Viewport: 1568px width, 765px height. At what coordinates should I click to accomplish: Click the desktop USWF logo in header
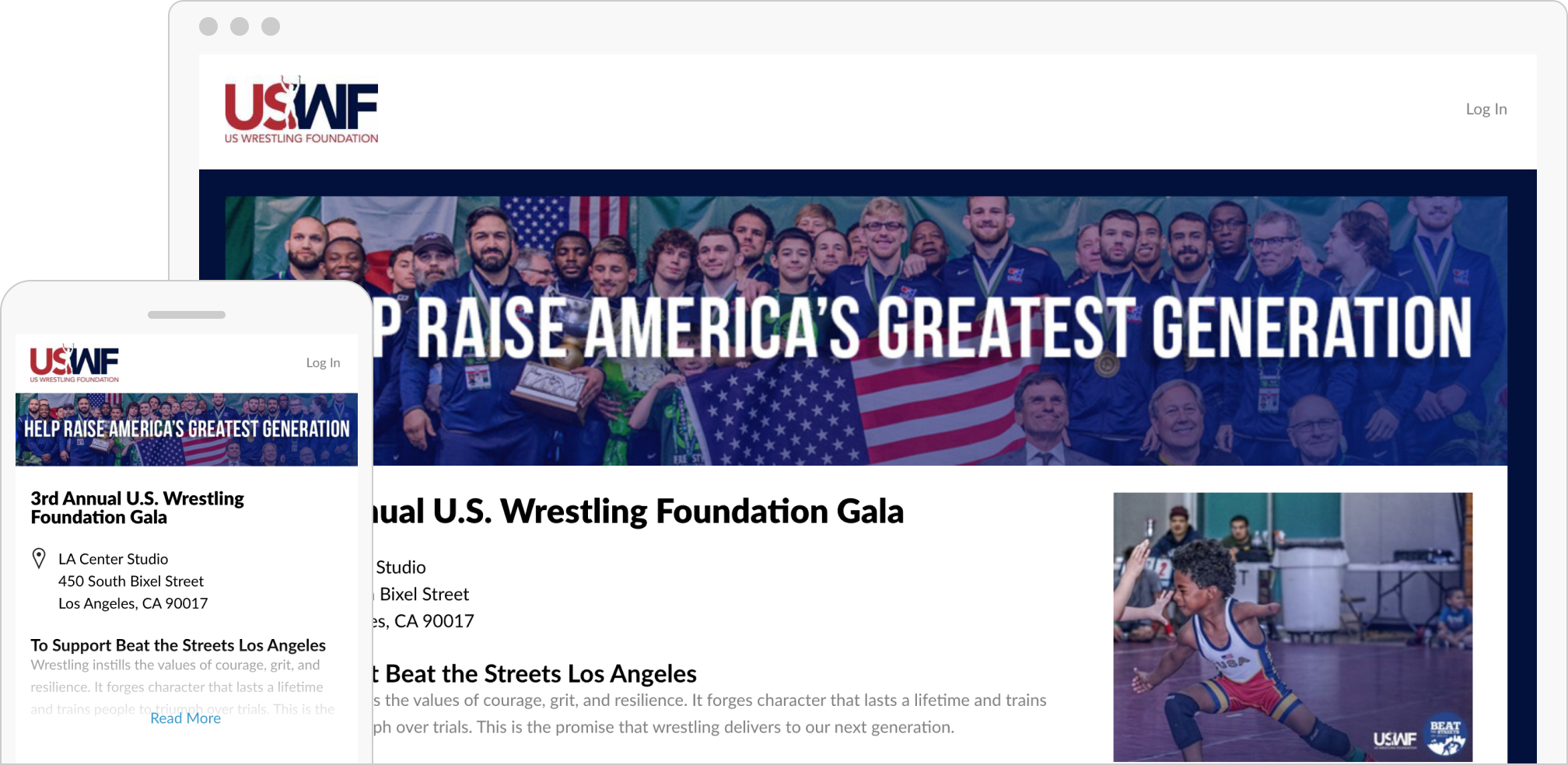click(x=301, y=110)
